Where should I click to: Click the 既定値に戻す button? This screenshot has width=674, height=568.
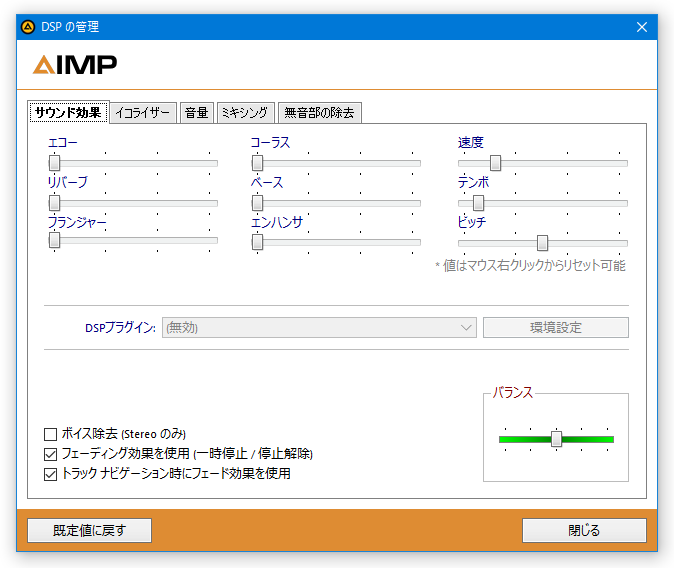point(89,531)
